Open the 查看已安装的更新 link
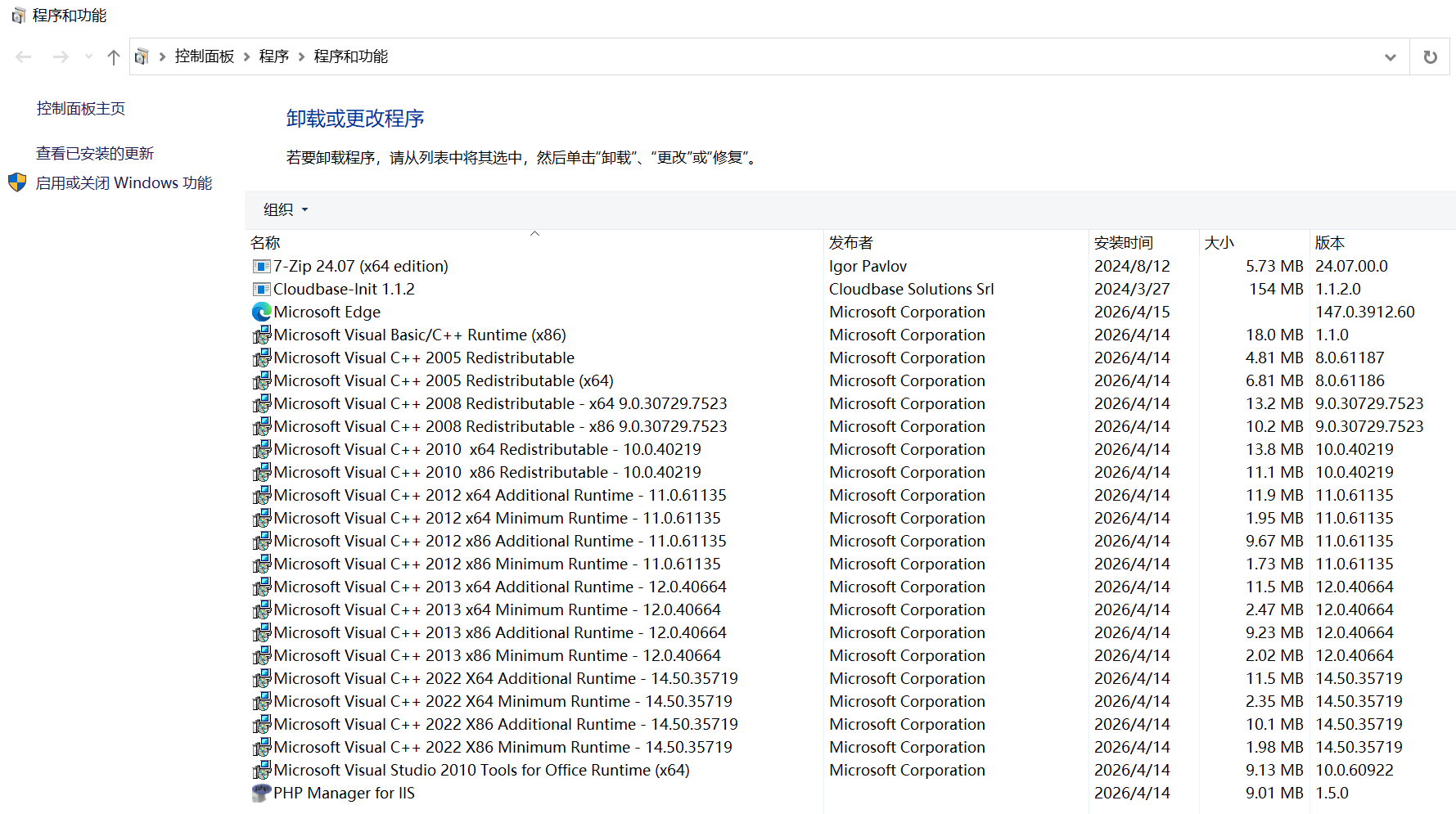 [x=95, y=154]
